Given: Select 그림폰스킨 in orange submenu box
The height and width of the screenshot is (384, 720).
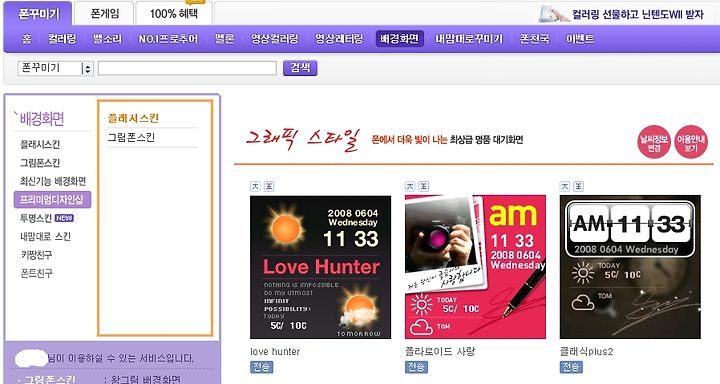Looking at the screenshot, I should point(131,137).
